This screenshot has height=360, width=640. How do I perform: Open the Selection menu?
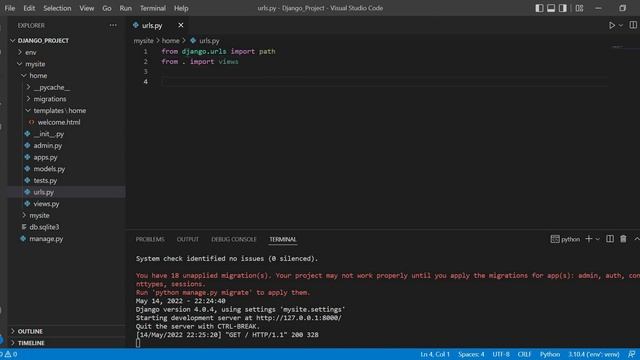point(57,8)
